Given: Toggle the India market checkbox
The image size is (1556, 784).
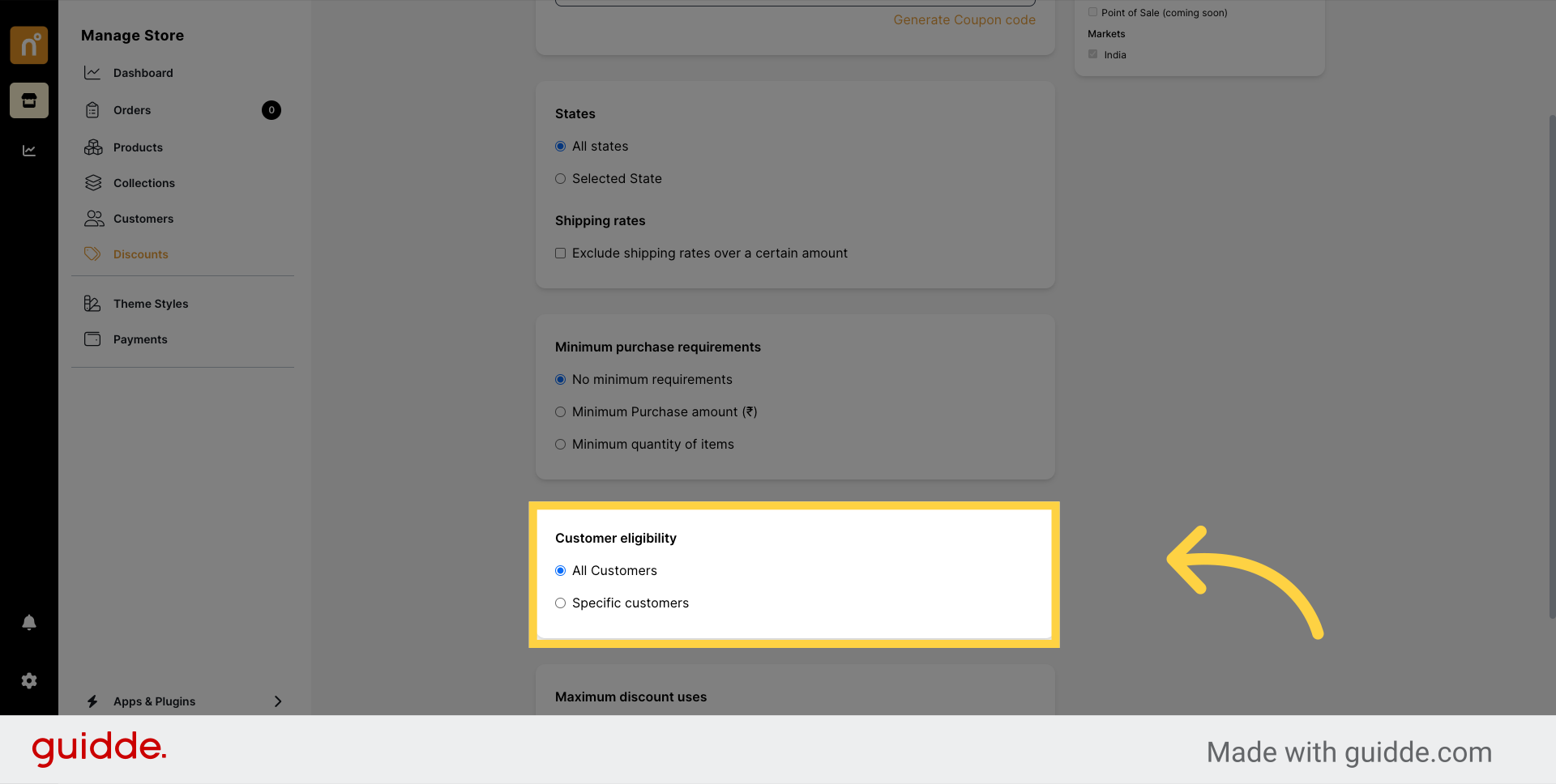Looking at the screenshot, I should [1092, 54].
